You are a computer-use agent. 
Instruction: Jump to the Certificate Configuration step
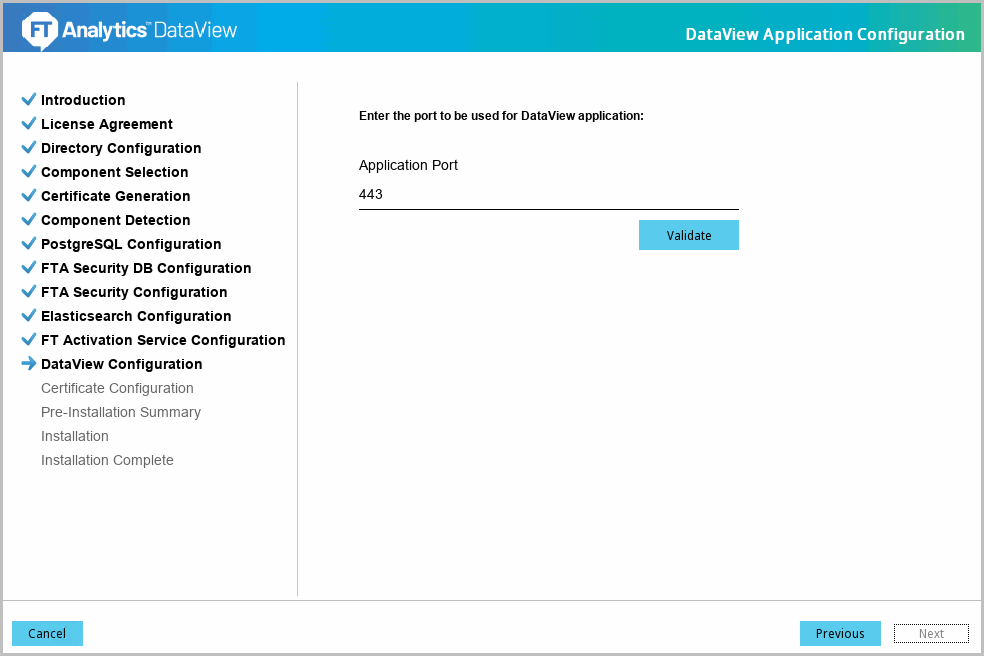click(x=117, y=388)
